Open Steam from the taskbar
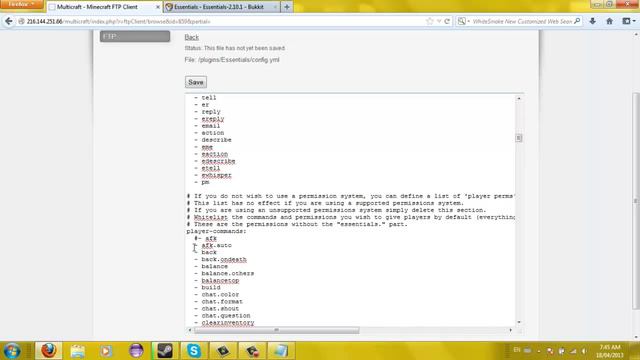Image resolution: width=640 pixels, height=360 pixels. pyautogui.click(x=165, y=351)
